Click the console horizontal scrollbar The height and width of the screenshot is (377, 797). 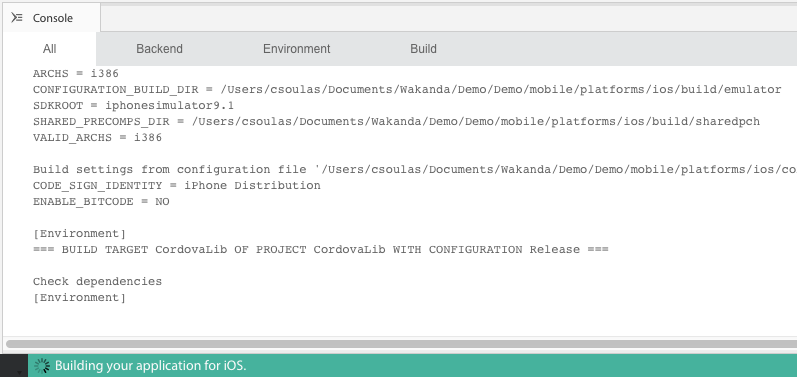(401, 344)
